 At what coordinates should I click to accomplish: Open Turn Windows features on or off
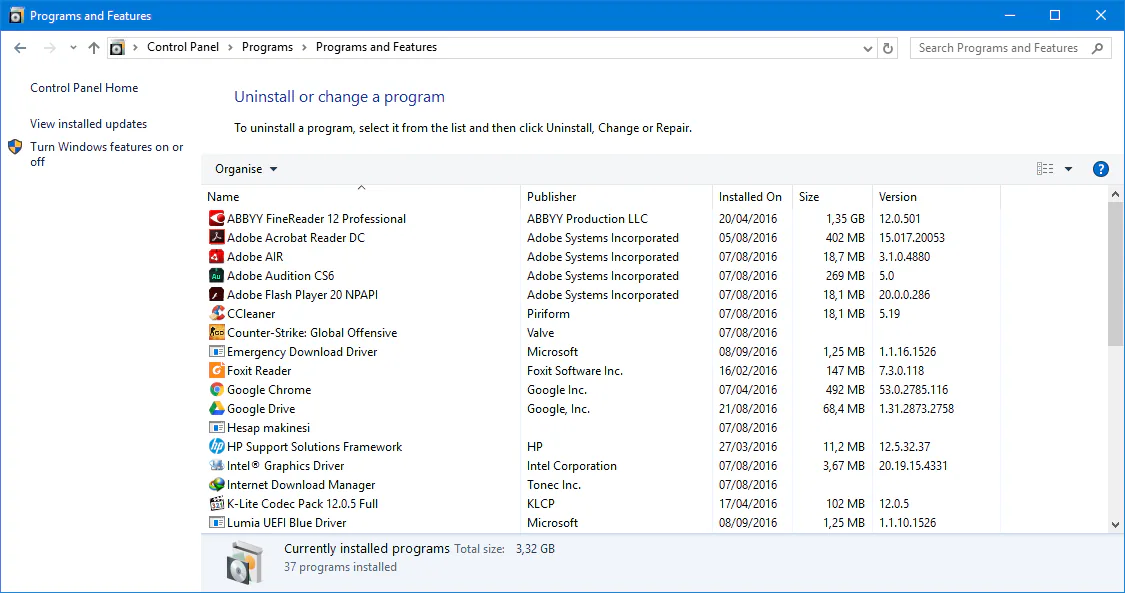click(107, 154)
